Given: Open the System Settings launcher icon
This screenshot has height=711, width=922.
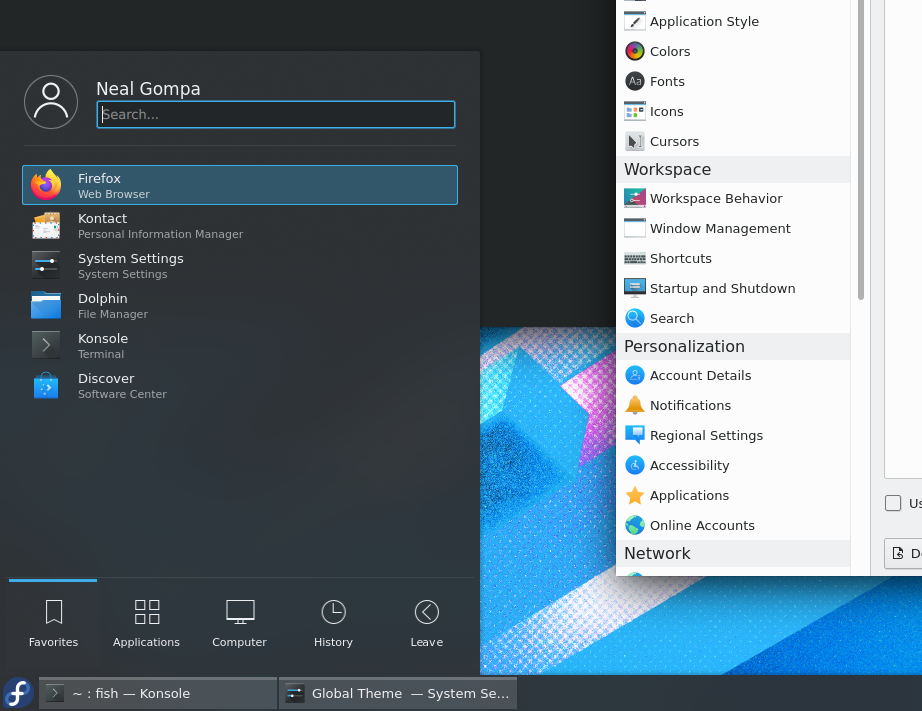Looking at the screenshot, I should click(46, 265).
